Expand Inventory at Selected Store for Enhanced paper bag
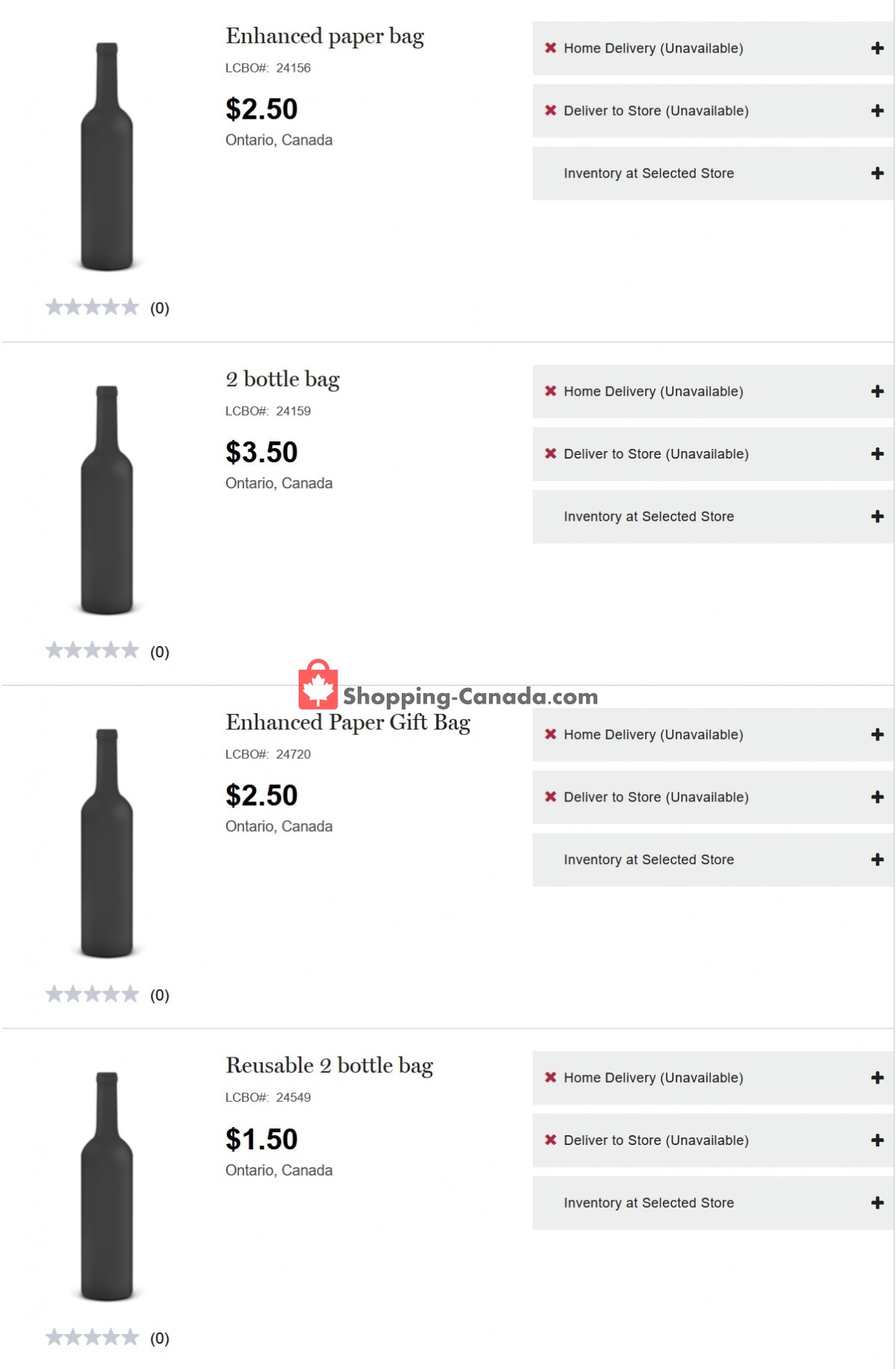Screen dimensions: 896x1369 click(710, 173)
